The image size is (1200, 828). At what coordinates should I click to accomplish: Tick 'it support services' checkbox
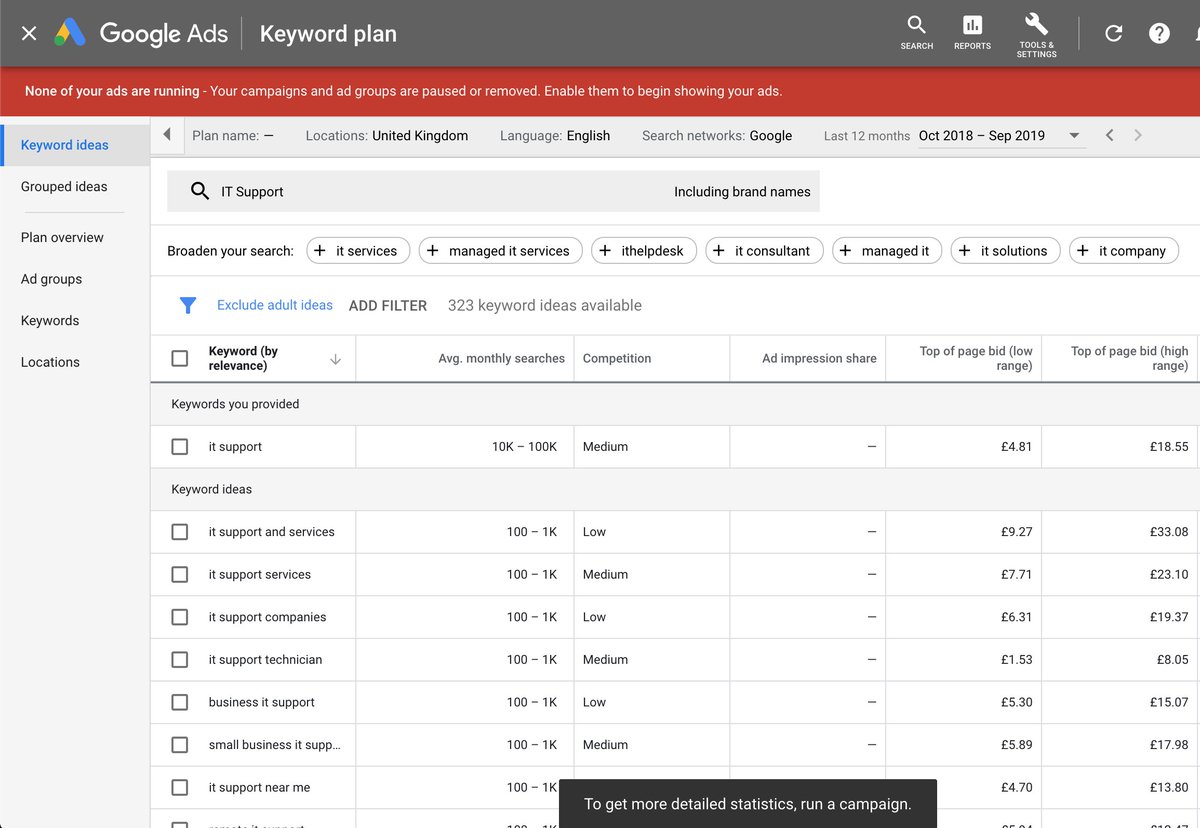click(x=180, y=575)
